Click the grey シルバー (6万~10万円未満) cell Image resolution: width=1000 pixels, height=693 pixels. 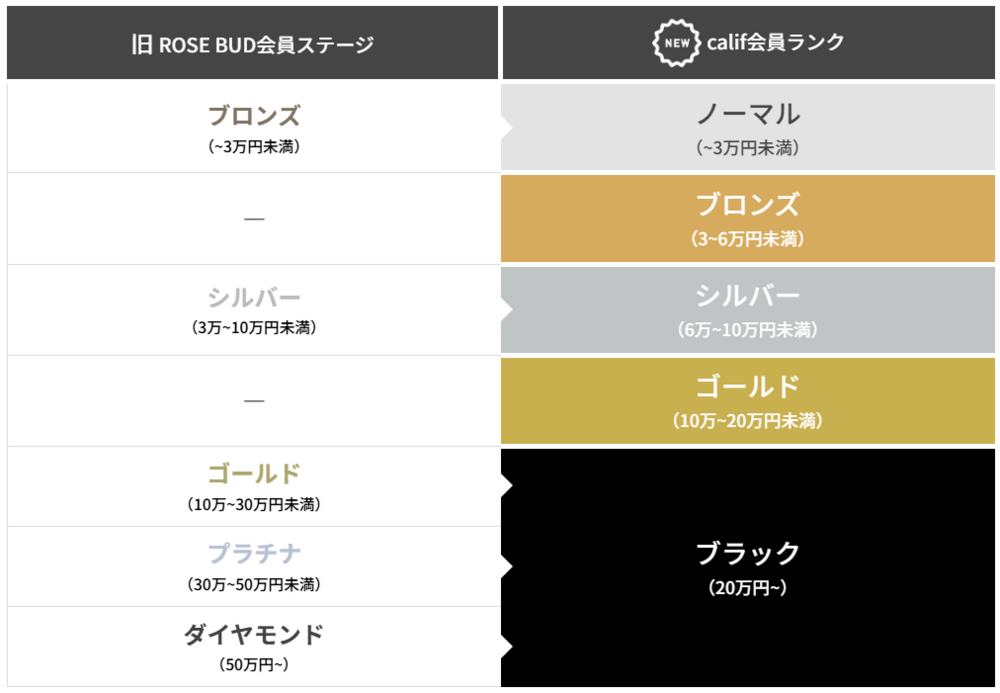[x=748, y=309]
